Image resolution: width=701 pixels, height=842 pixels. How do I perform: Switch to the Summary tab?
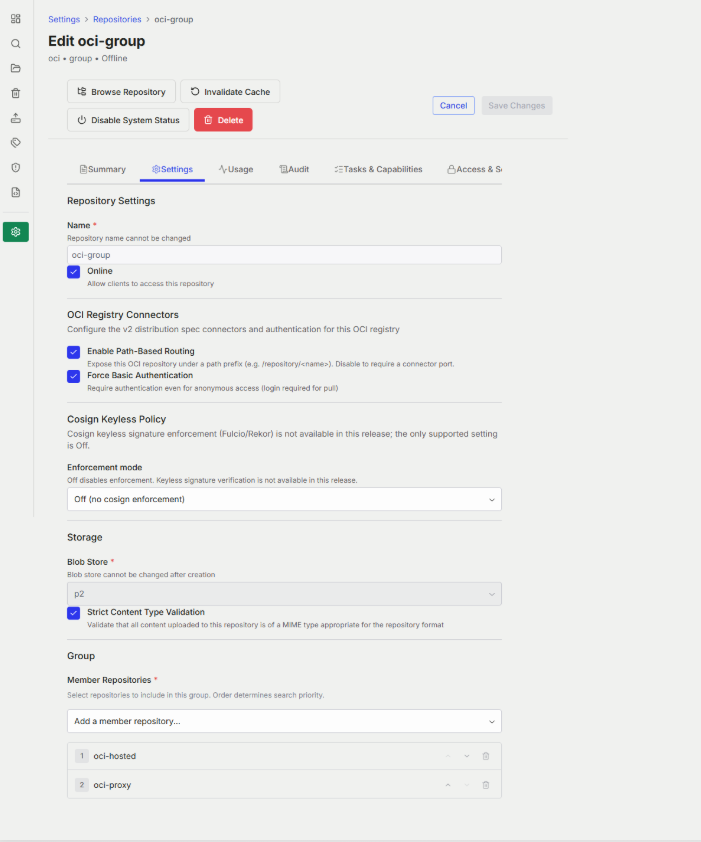pos(103,169)
